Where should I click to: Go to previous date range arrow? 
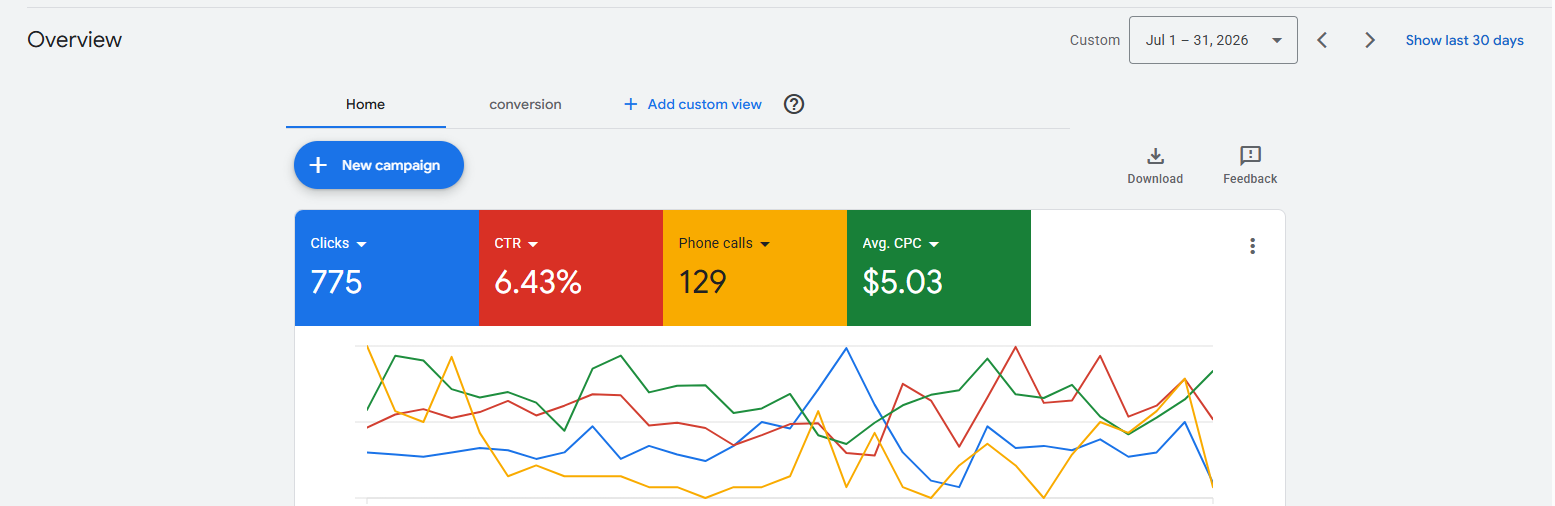click(x=1322, y=40)
